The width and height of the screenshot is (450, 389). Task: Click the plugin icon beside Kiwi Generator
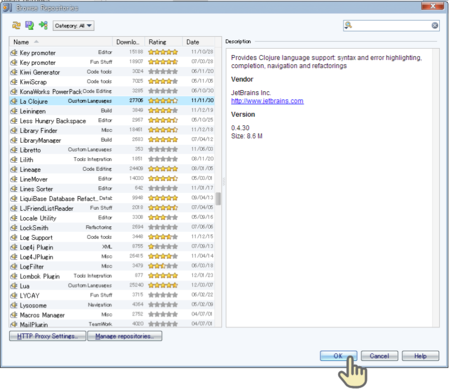tap(14, 72)
